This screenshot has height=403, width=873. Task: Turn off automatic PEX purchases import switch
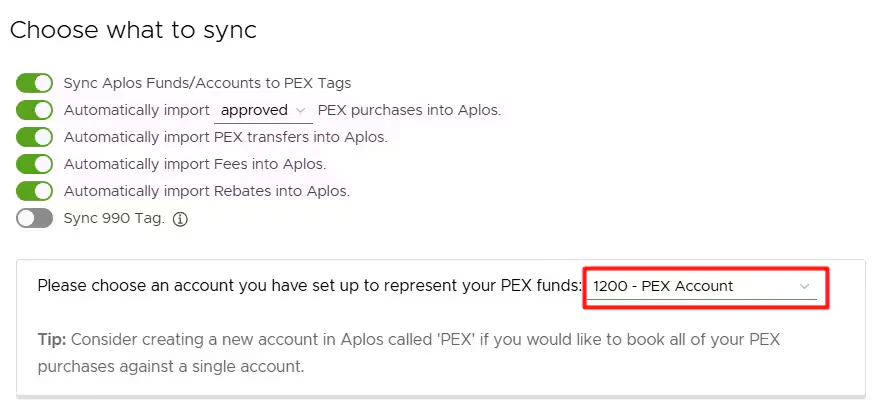click(34, 110)
